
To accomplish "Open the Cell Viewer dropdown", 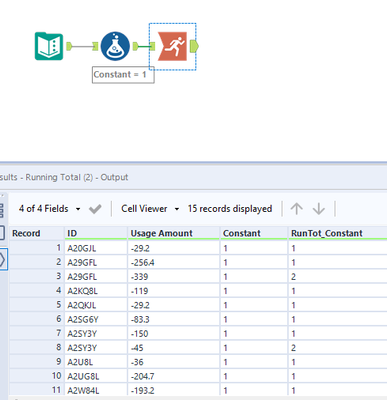I will 150,209.
